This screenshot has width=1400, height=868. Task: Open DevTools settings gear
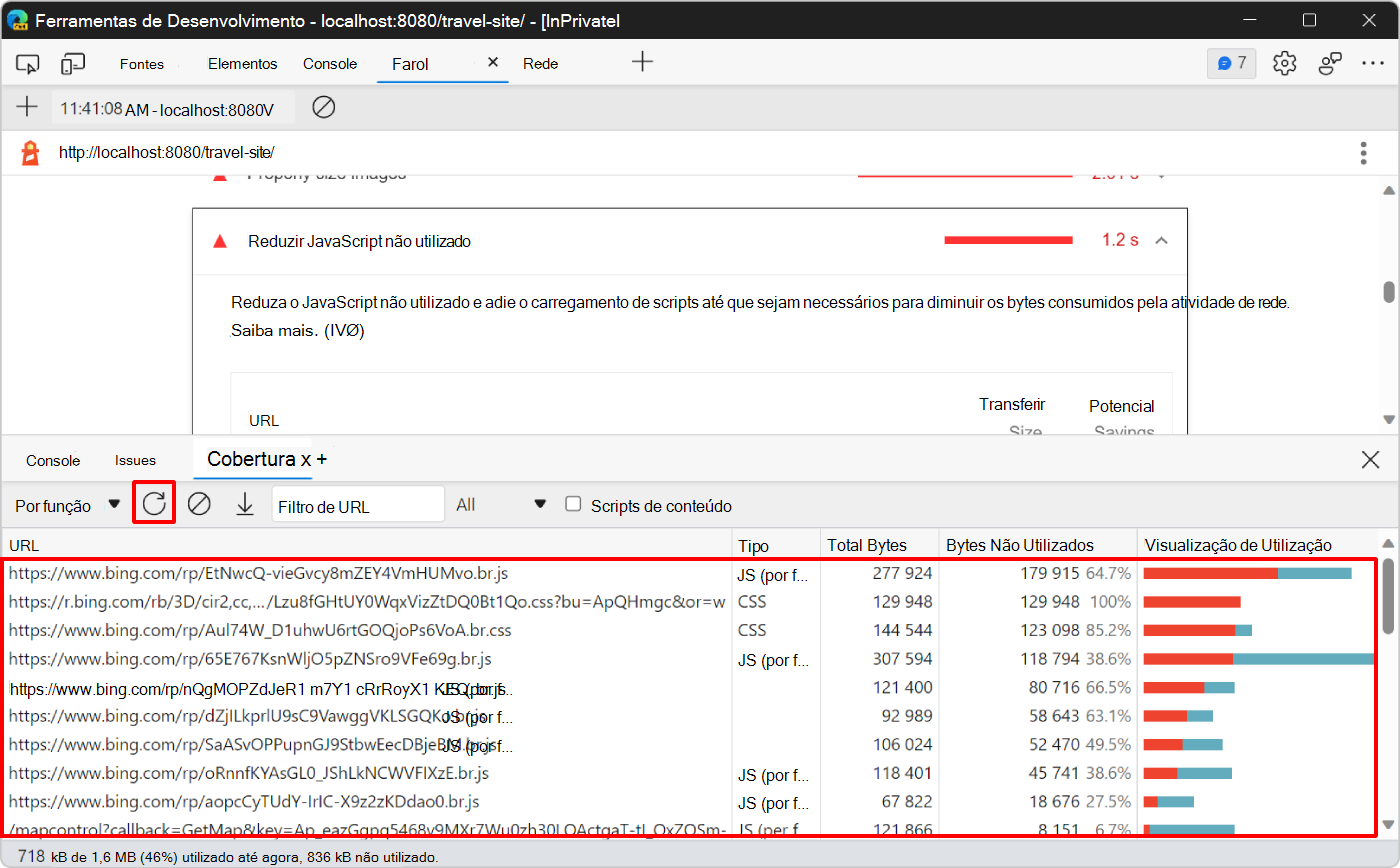click(x=1284, y=62)
